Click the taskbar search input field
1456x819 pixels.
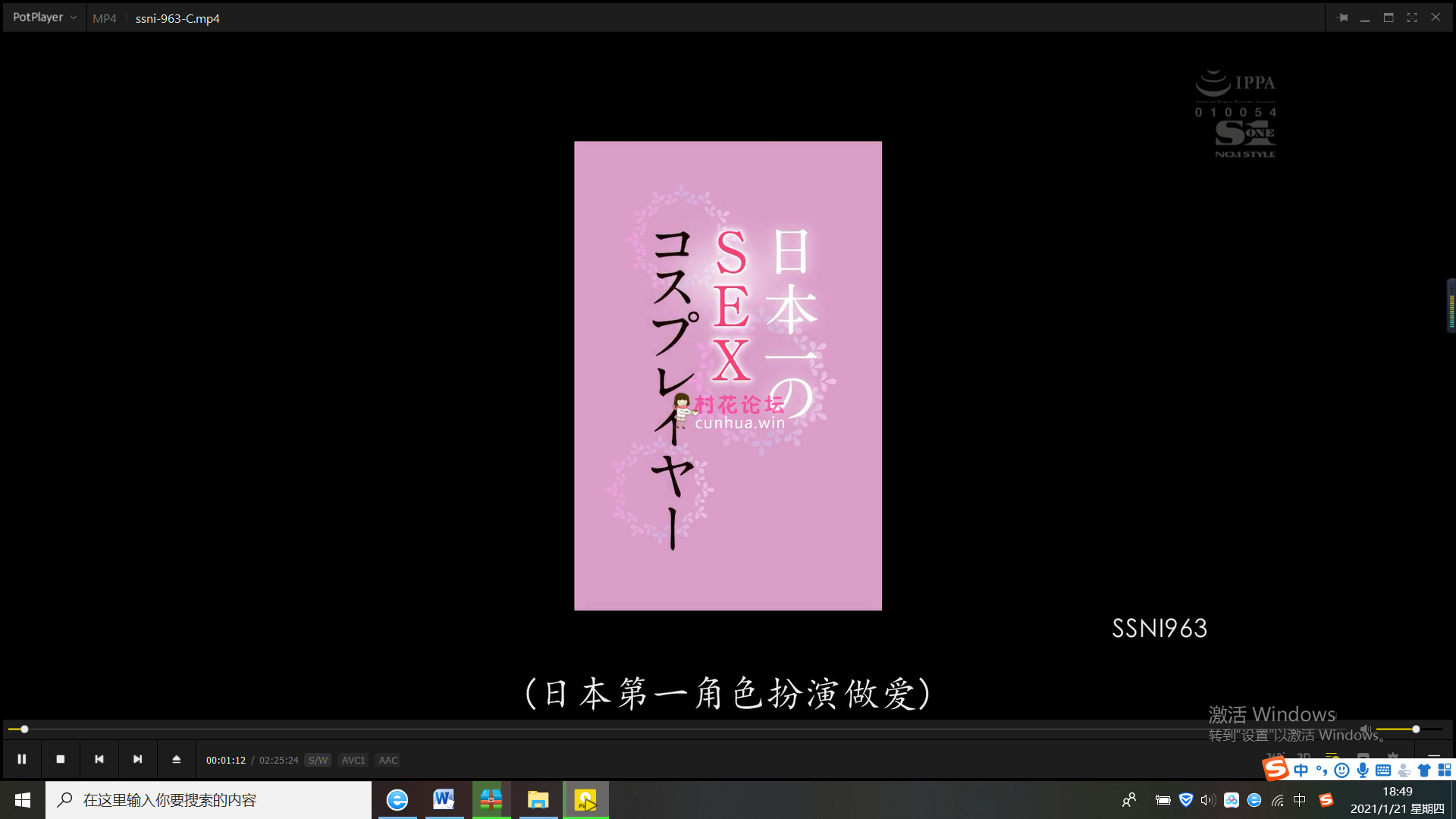point(209,800)
